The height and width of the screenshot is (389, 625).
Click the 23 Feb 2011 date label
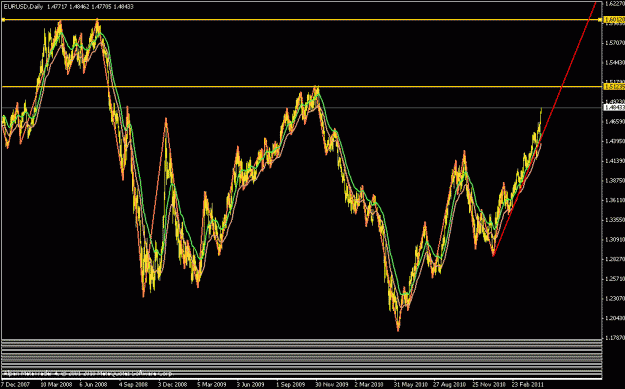[x=528, y=385]
